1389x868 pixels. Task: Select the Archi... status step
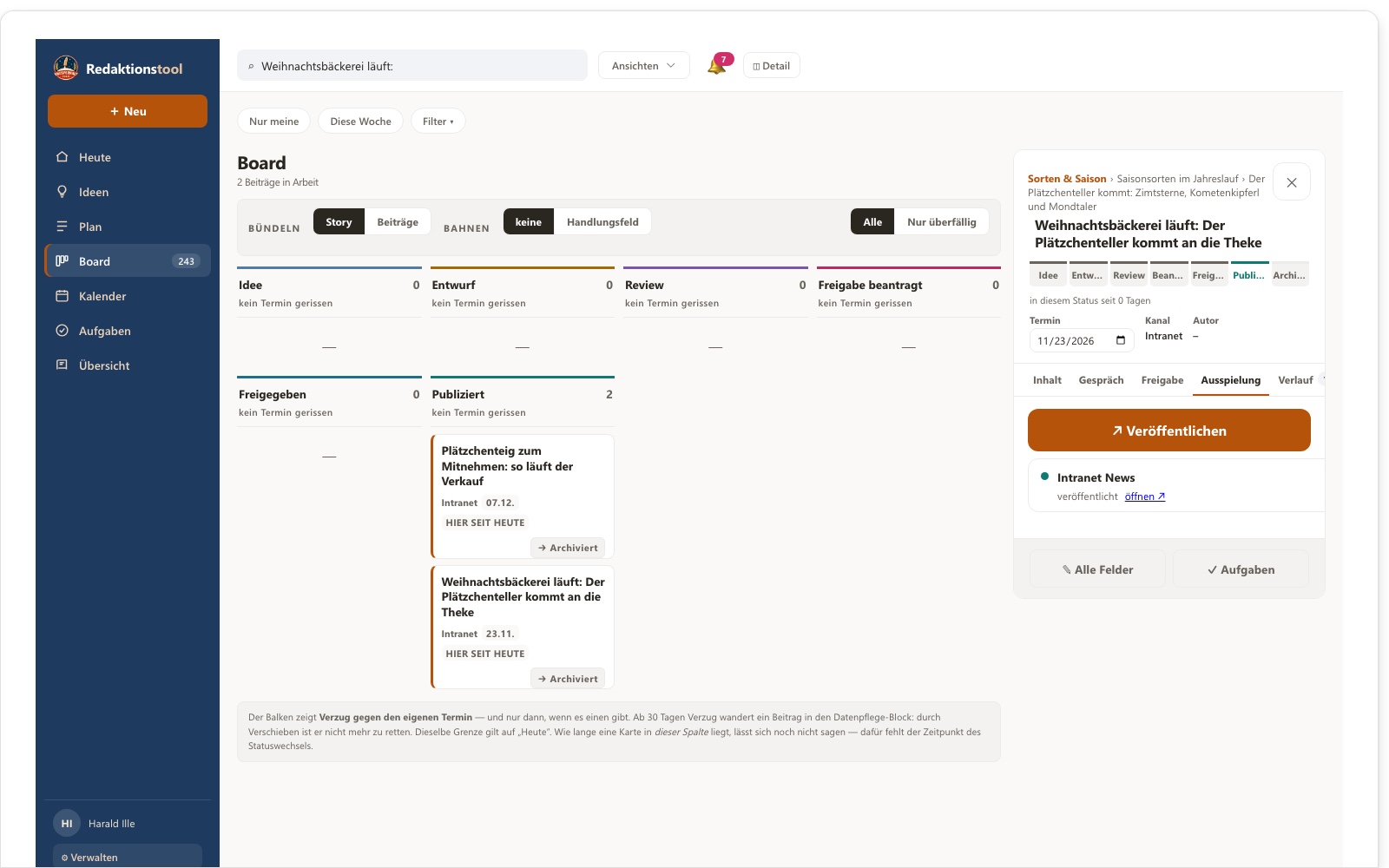coord(1290,274)
